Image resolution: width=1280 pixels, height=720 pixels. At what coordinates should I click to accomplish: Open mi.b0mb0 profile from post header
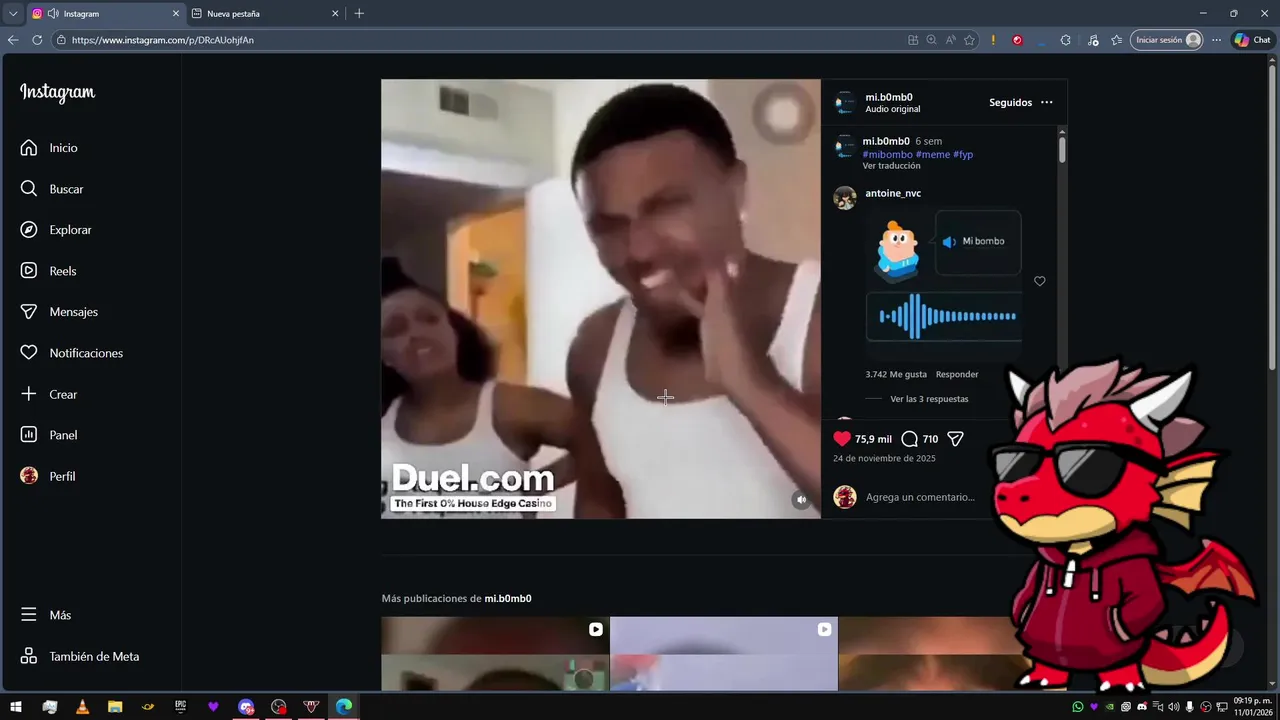pyautogui.click(x=889, y=97)
